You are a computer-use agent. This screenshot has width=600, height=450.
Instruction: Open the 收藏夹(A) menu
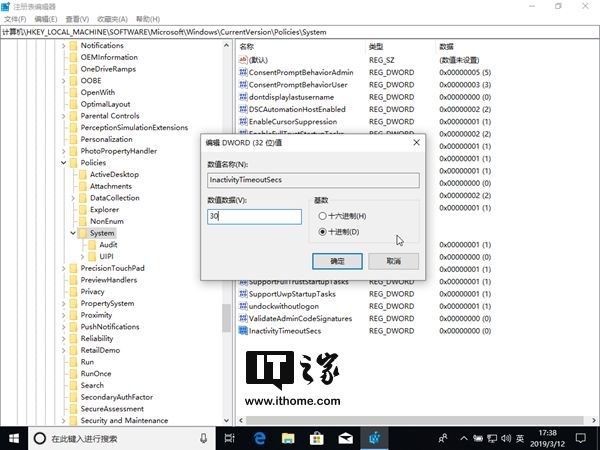[112, 19]
